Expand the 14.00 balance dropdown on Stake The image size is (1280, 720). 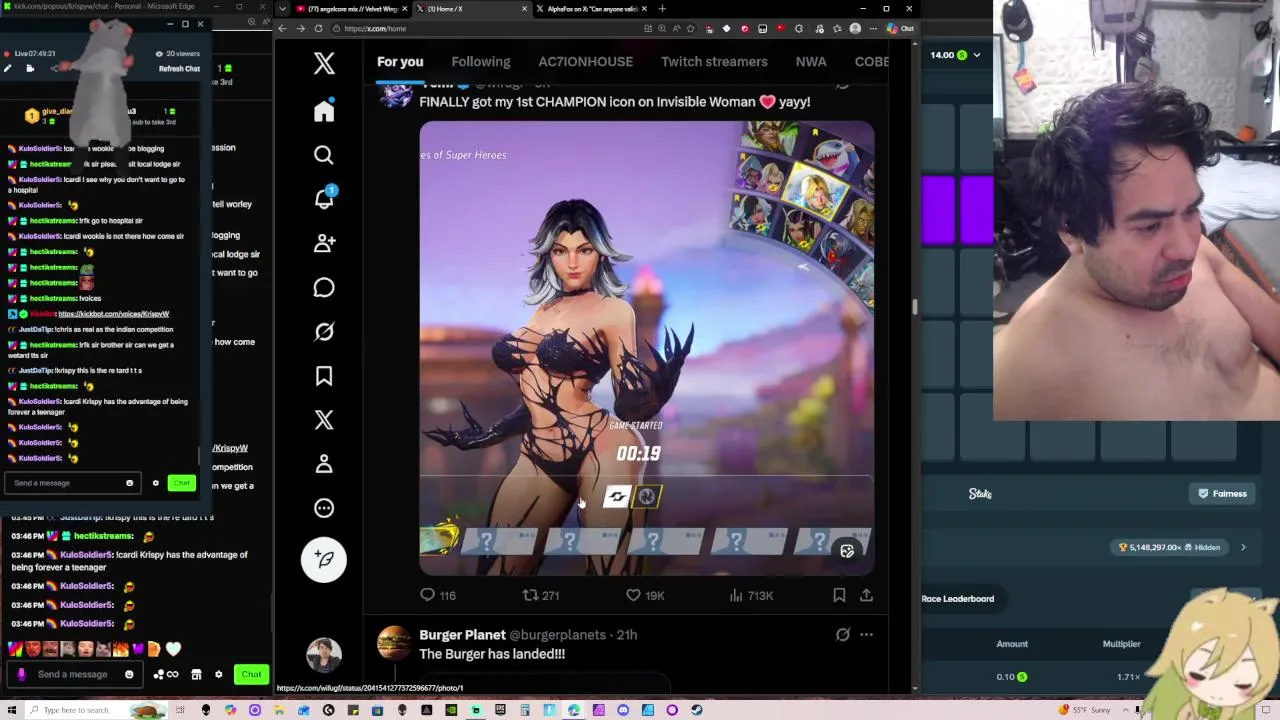point(977,55)
